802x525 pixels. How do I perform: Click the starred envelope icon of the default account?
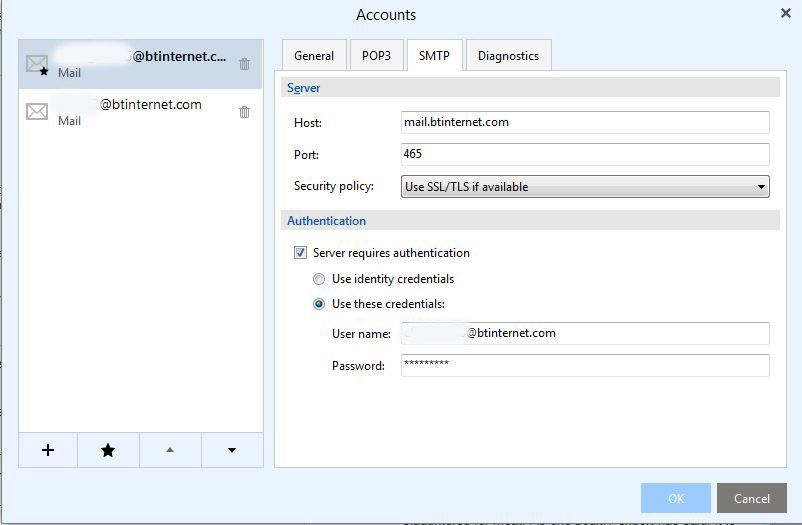(37, 65)
